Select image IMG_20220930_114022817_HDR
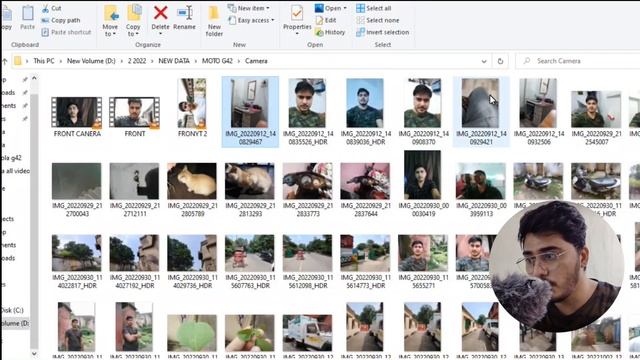 tap(77, 262)
